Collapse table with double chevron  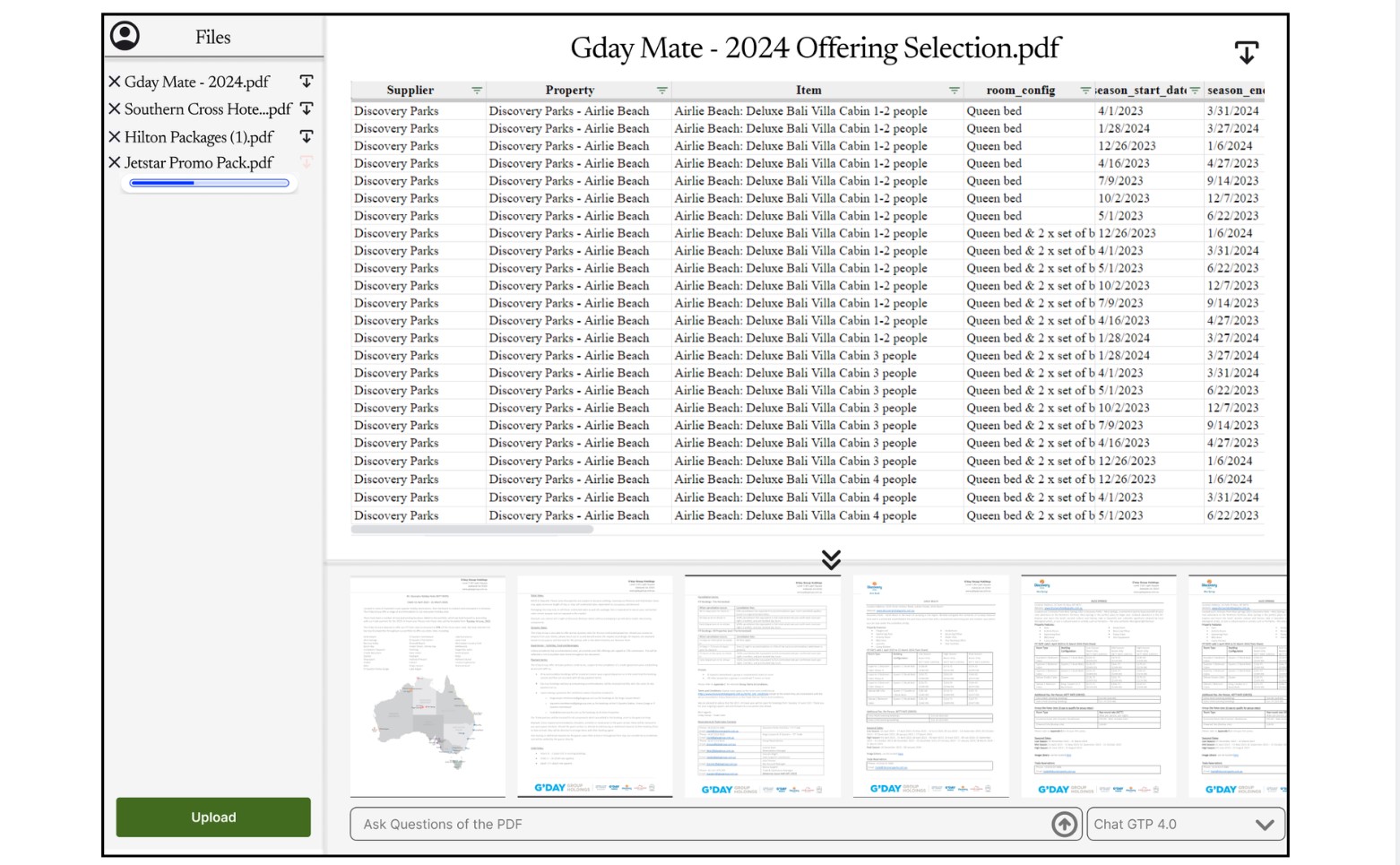pyautogui.click(x=831, y=560)
